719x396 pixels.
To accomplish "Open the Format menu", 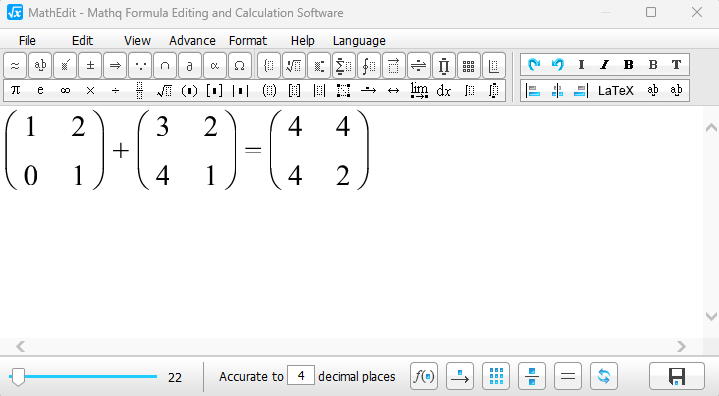I will point(248,40).
